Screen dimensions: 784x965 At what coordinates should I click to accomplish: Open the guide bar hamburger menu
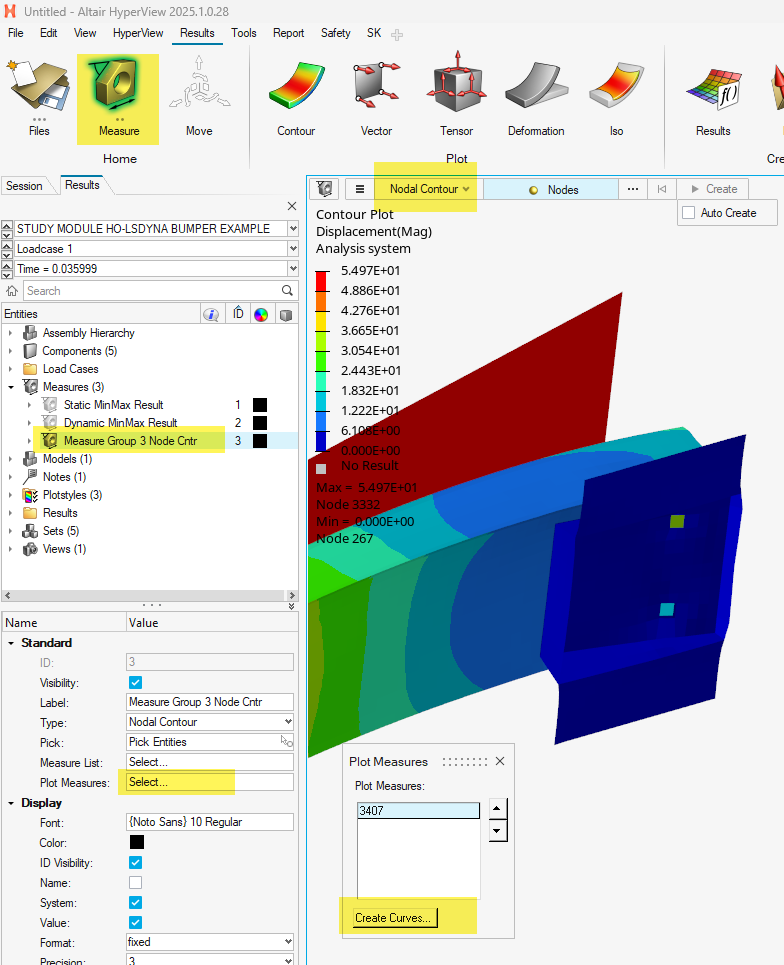tap(360, 189)
